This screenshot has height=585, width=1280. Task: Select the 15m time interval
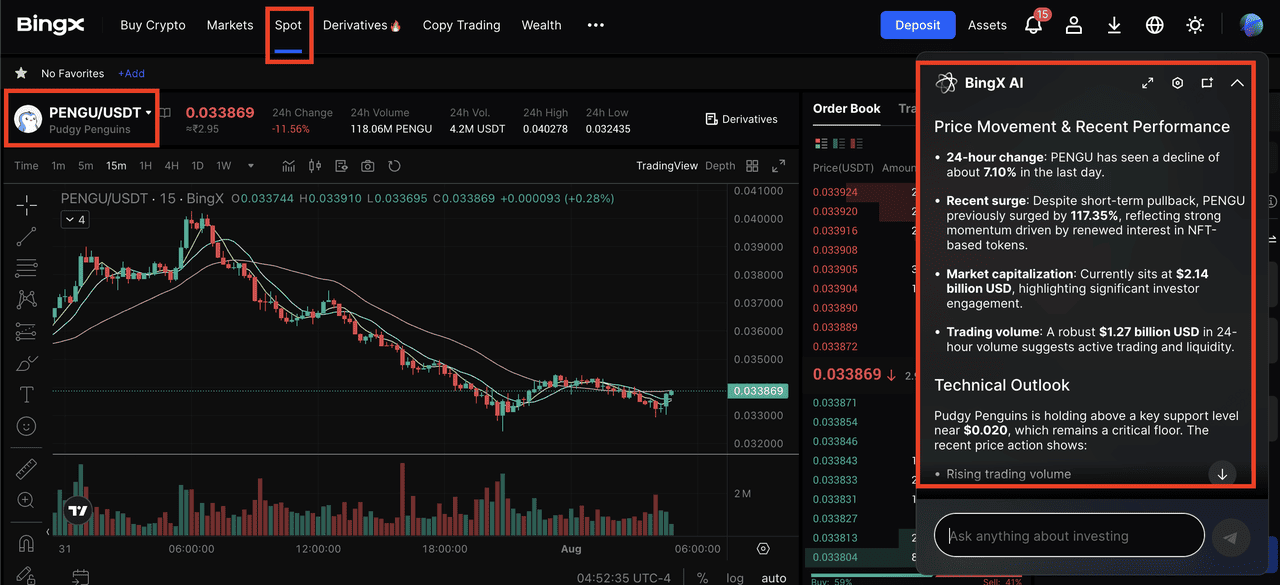116,166
